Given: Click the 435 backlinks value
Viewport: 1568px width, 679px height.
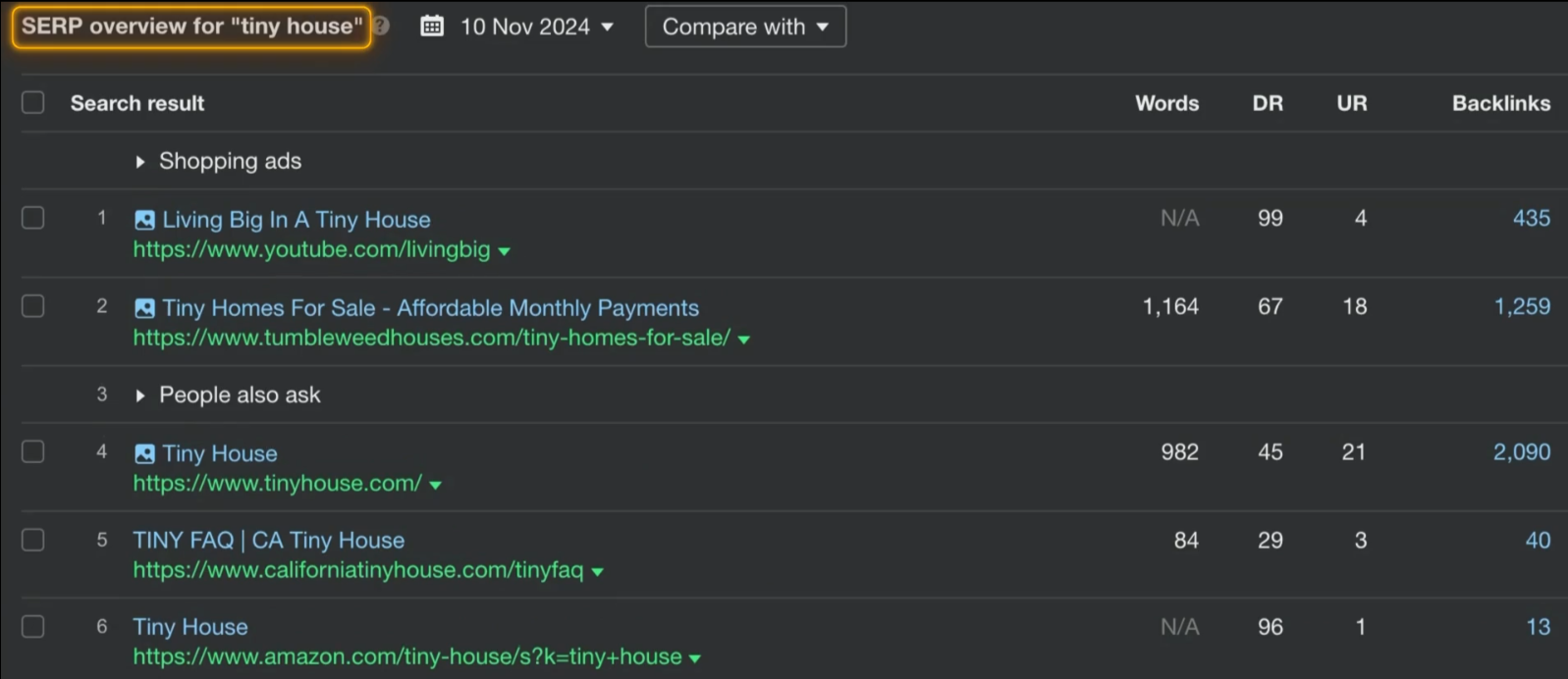Looking at the screenshot, I should [x=1532, y=218].
